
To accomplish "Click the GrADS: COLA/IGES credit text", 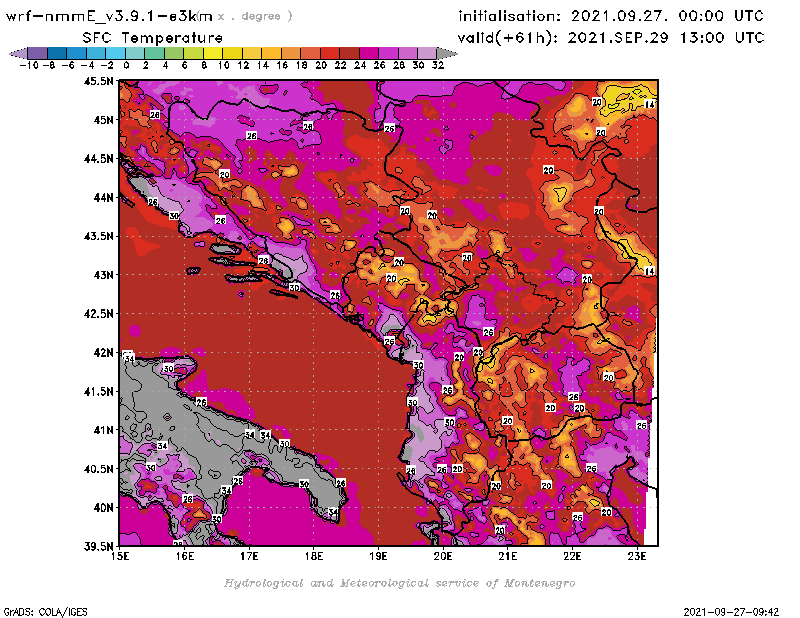I will 45,612.
